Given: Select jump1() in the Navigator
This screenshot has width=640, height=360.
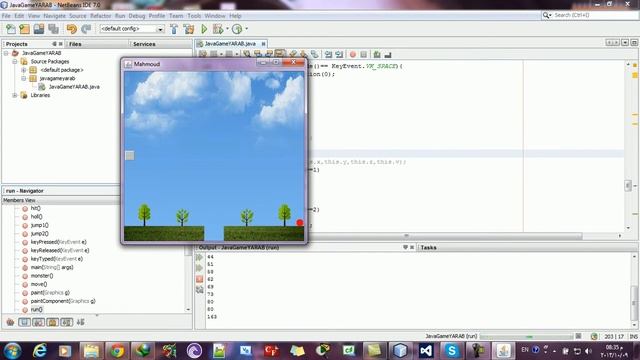Looking at the screenshot, I should (x=40, y=225).
